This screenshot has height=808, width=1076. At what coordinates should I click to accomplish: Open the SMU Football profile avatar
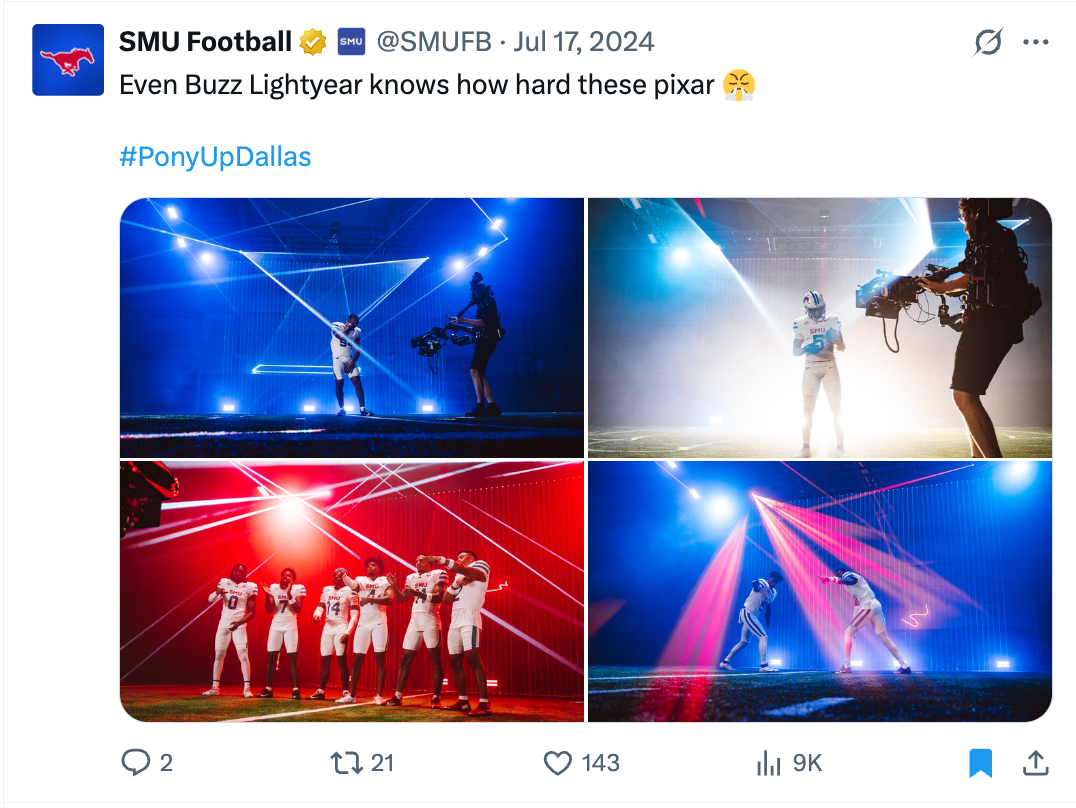pos(68,60)
